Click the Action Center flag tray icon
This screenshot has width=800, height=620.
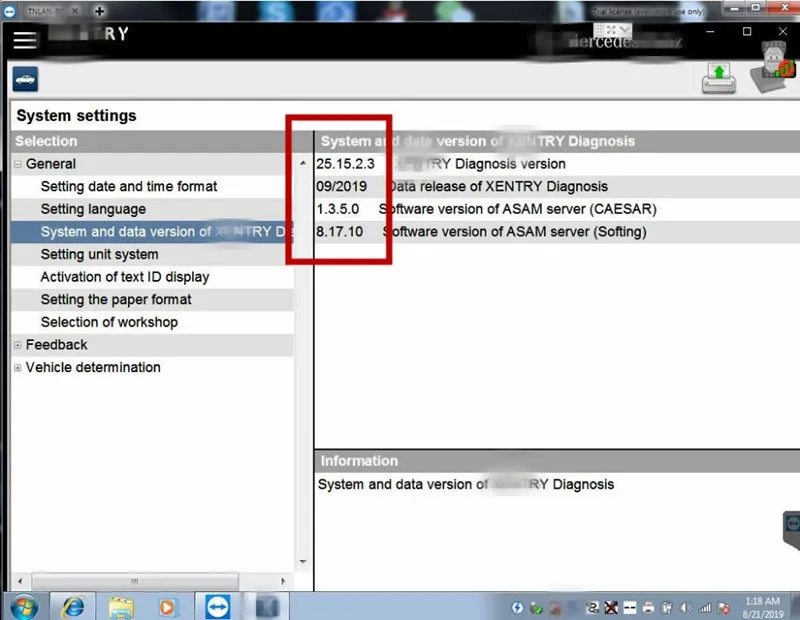[723, 608]
